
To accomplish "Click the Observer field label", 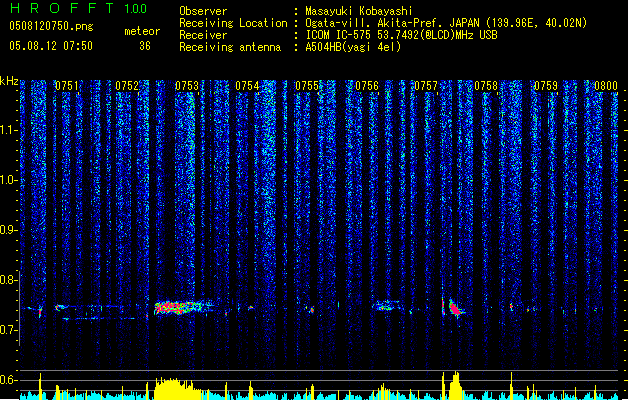I will point(203,11).
